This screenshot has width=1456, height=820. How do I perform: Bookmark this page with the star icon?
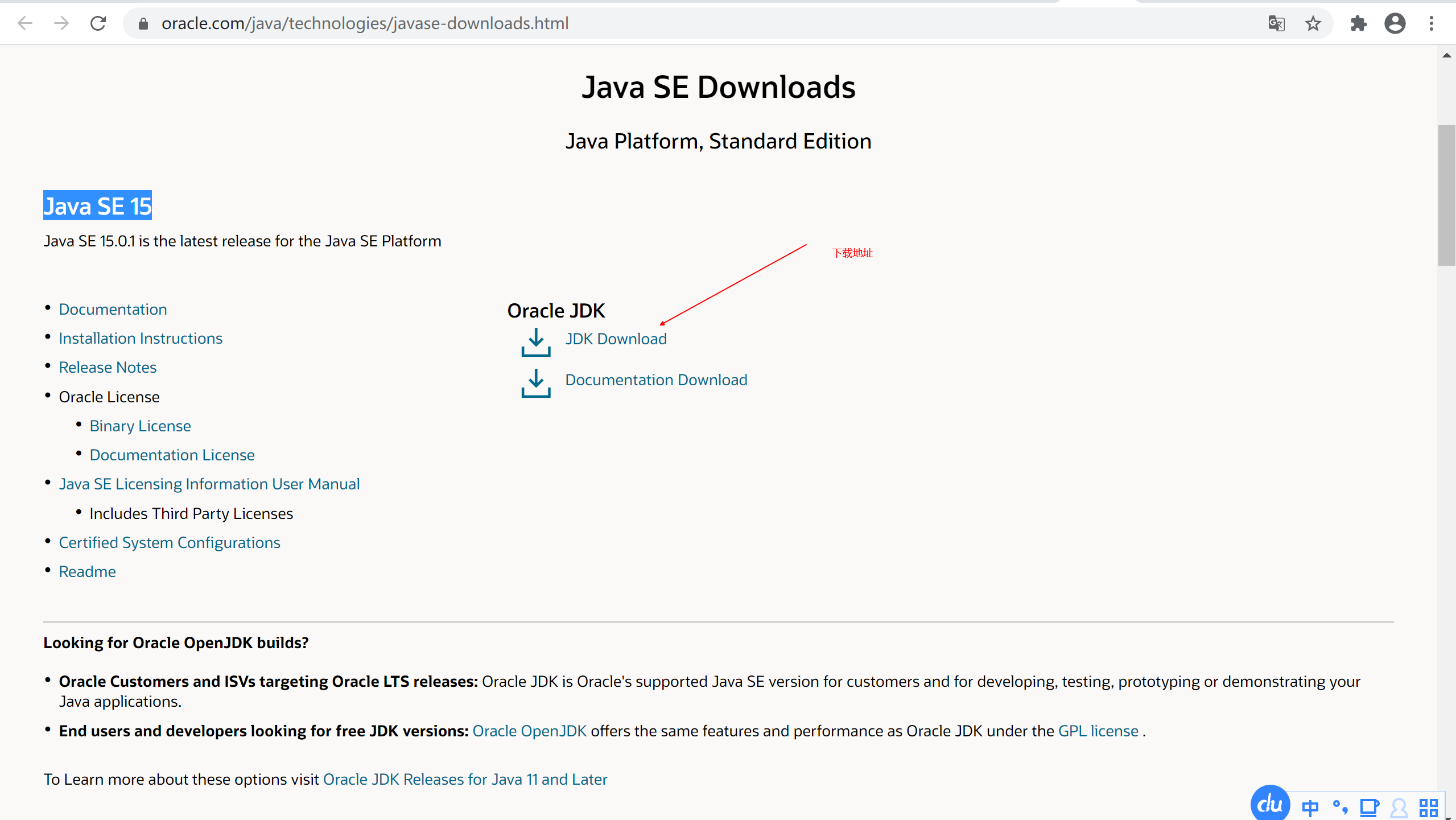click(1313, 23)
